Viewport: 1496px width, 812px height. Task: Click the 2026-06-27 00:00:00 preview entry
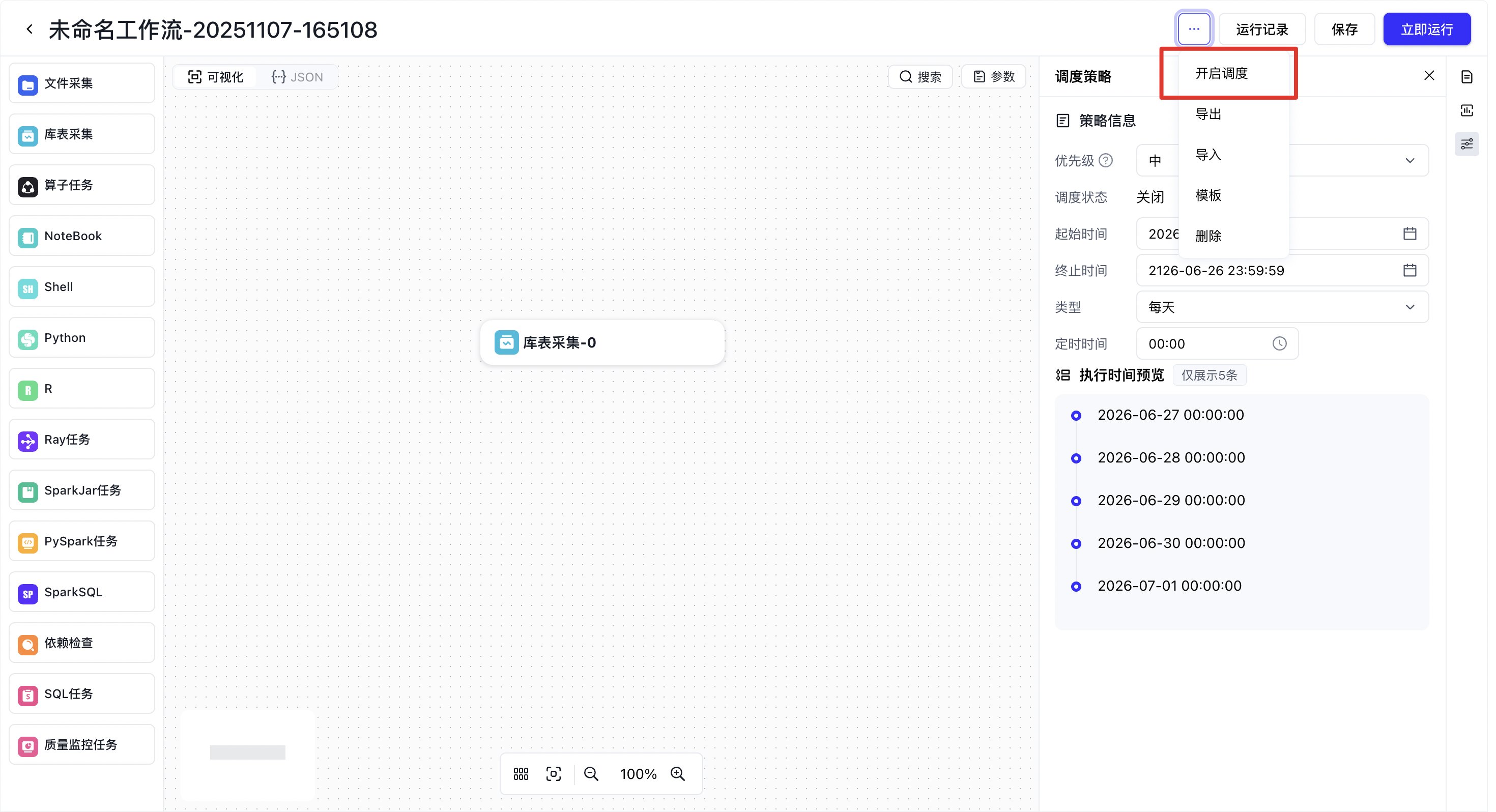[1176, 417]
